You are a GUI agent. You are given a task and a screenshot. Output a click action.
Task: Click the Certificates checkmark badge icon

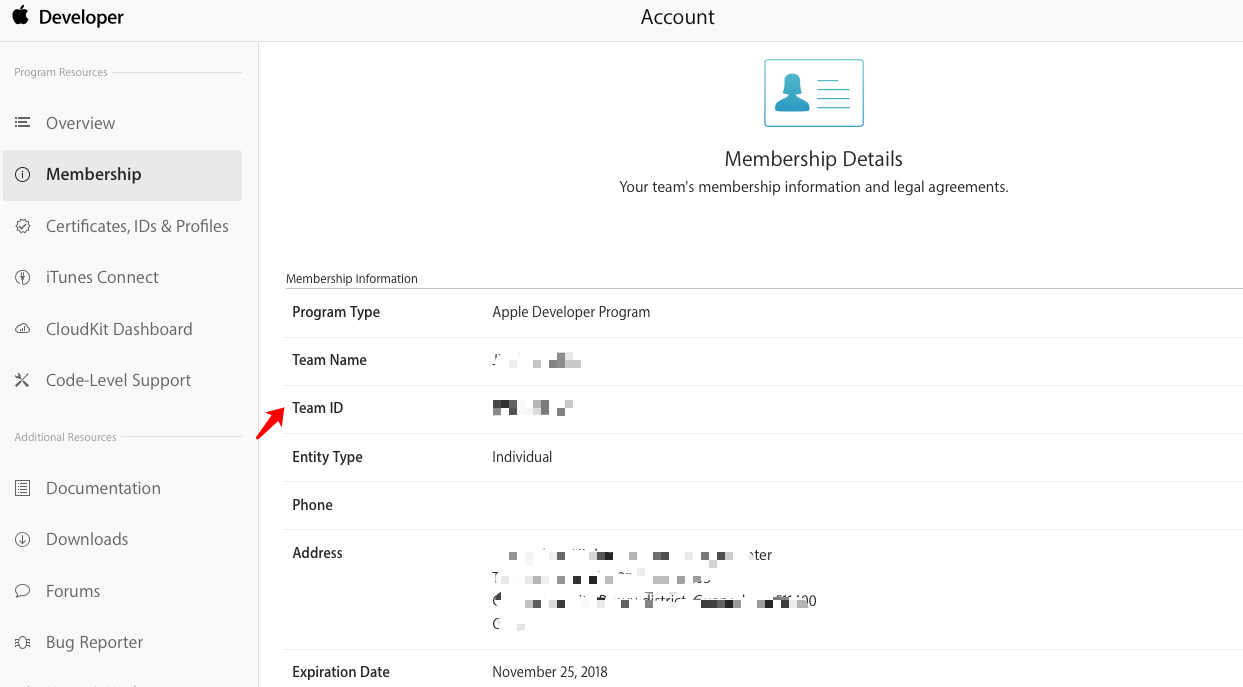(x=23, y=226)
